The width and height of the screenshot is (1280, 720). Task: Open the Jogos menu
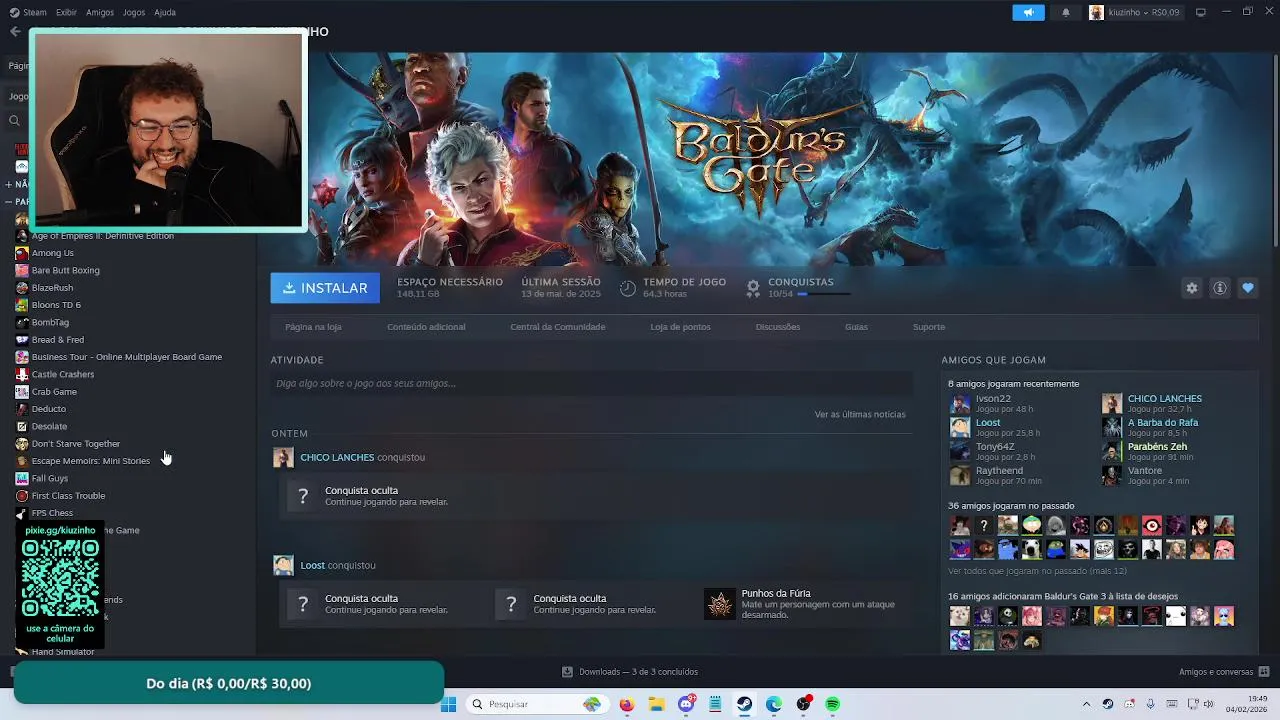134,12
